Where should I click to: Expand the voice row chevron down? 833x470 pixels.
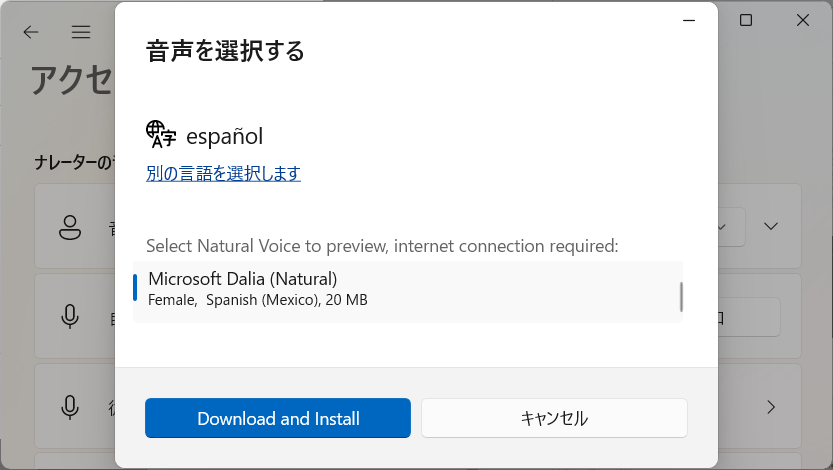(x=771, y=226)
